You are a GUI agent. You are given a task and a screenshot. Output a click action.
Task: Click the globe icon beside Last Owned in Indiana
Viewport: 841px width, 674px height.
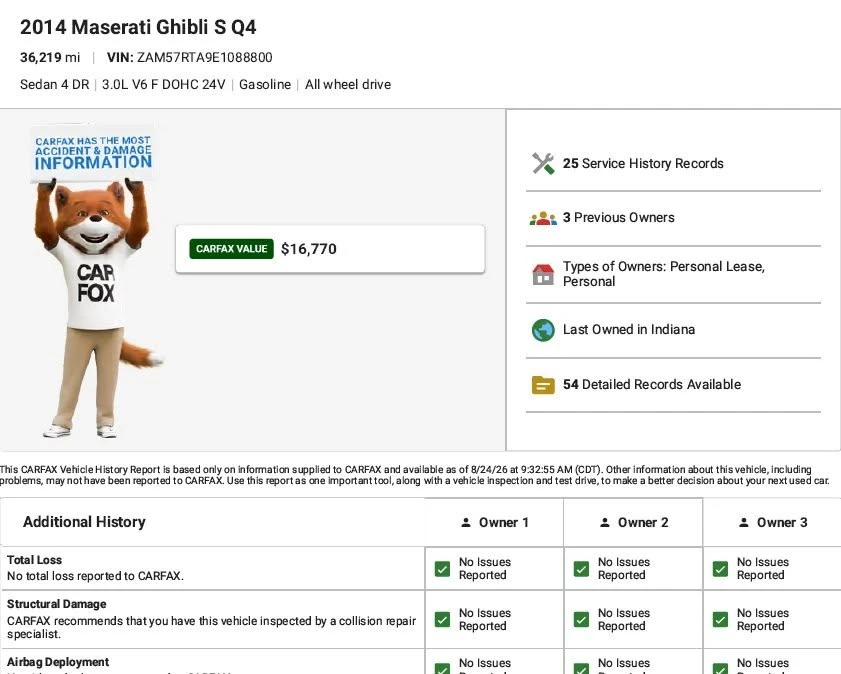[543, 330]
